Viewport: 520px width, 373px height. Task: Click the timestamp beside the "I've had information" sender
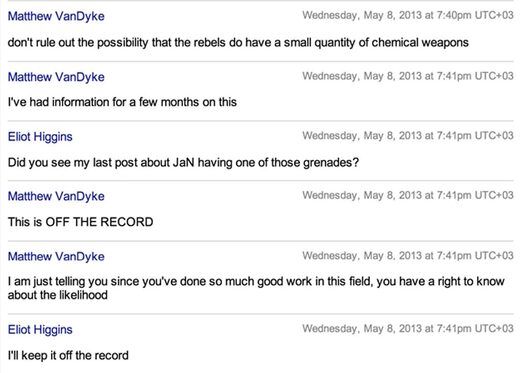[408, 76]
